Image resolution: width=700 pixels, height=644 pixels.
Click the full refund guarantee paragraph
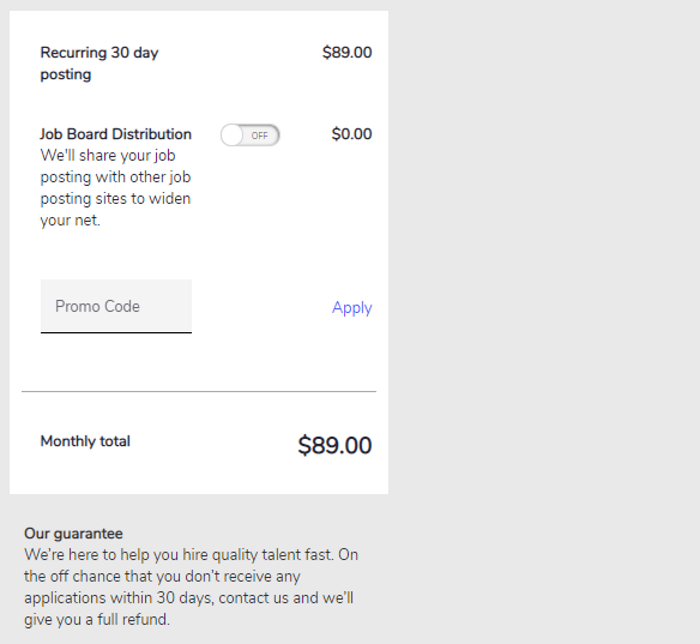pos(190,587)
